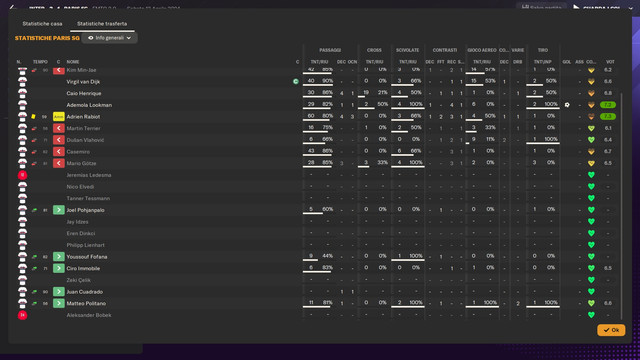Click substituted-on icon for Youssouf Fofana

click(x=59, y=257)
